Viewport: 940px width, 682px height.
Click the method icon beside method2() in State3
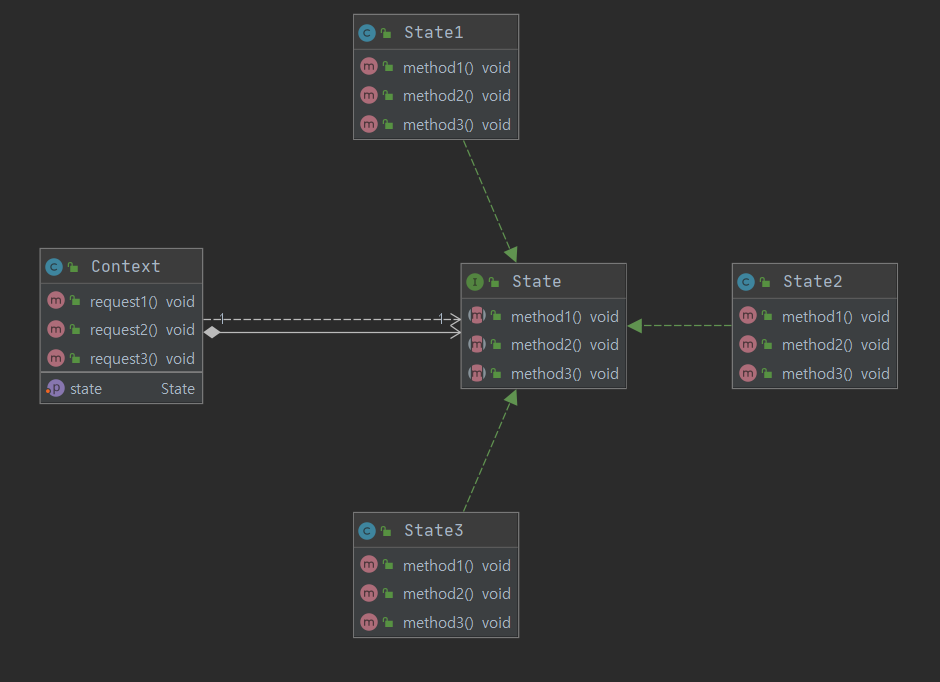(371, 593)
